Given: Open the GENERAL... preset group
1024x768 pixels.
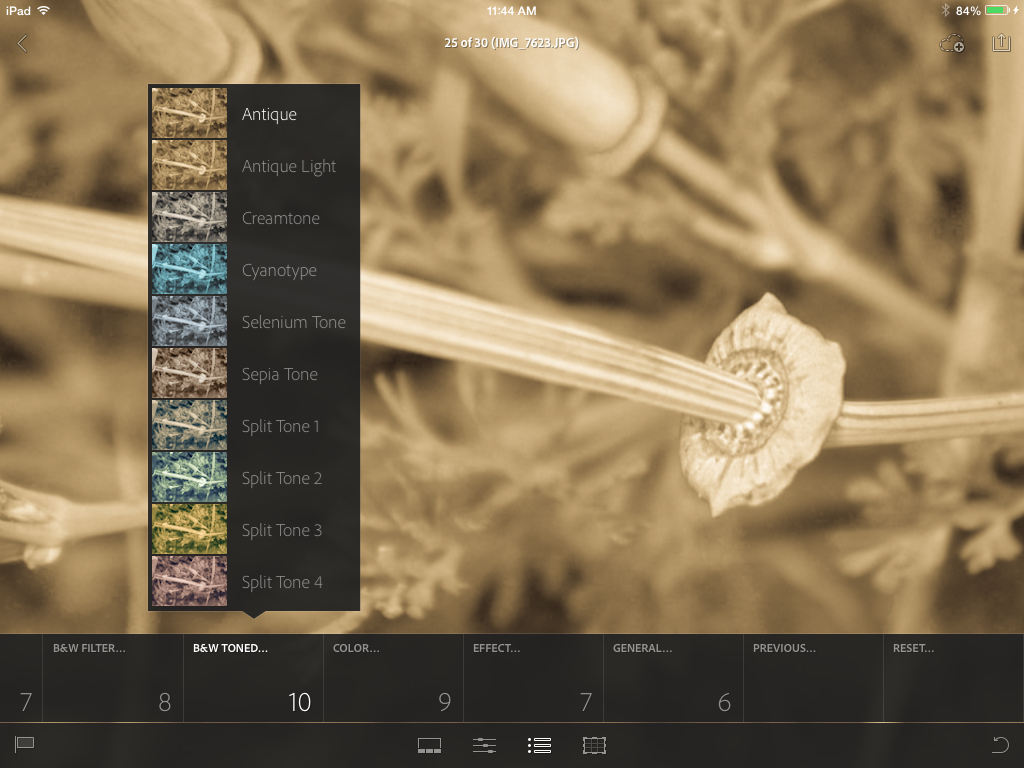Looking at the screenshot, I should [x=673, y=678].
